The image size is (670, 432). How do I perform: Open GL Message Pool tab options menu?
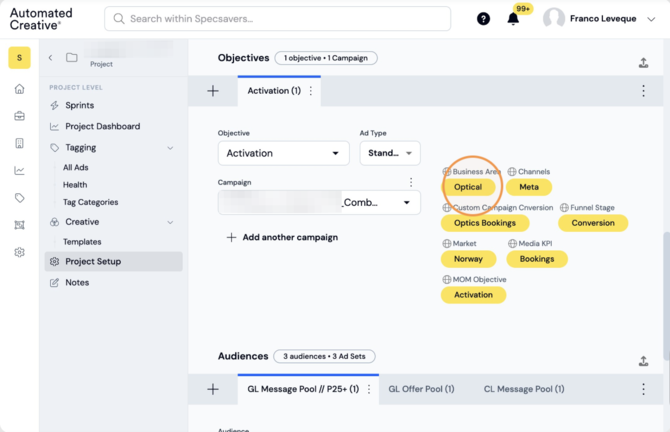[x=369, y=389]
